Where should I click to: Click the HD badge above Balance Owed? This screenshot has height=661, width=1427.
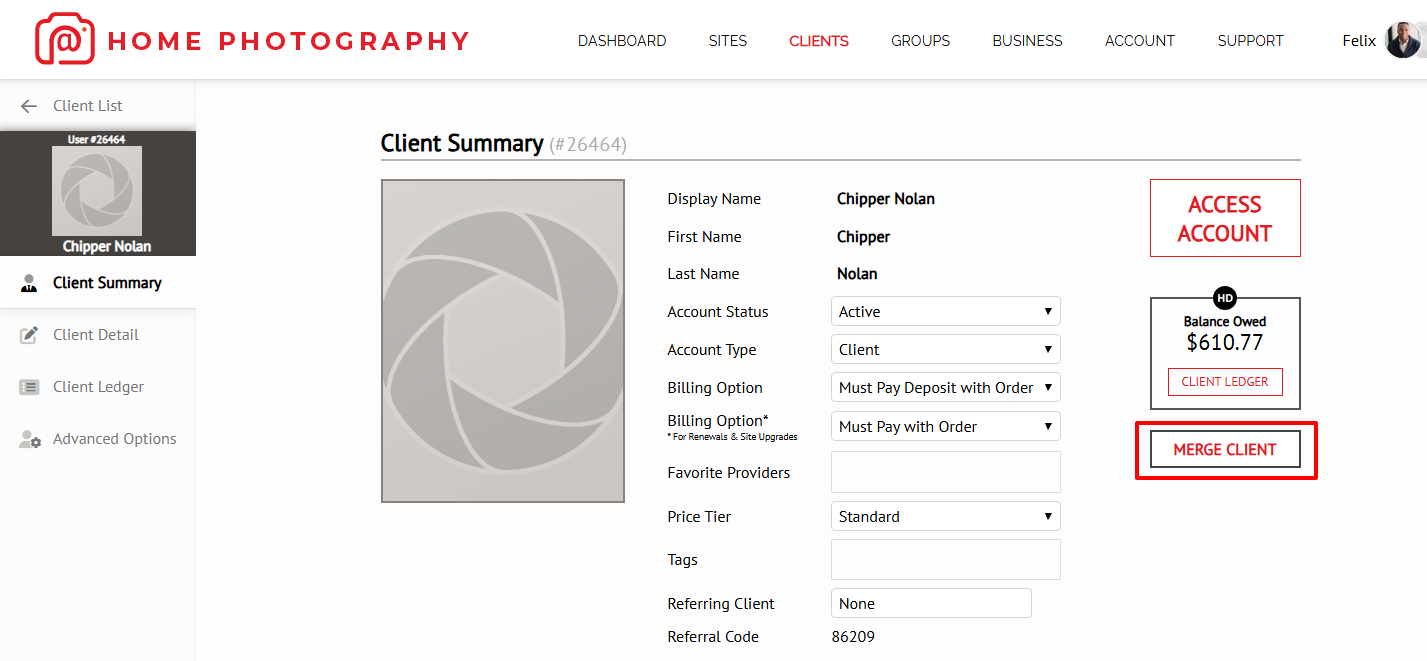(x=1224, y=297)
